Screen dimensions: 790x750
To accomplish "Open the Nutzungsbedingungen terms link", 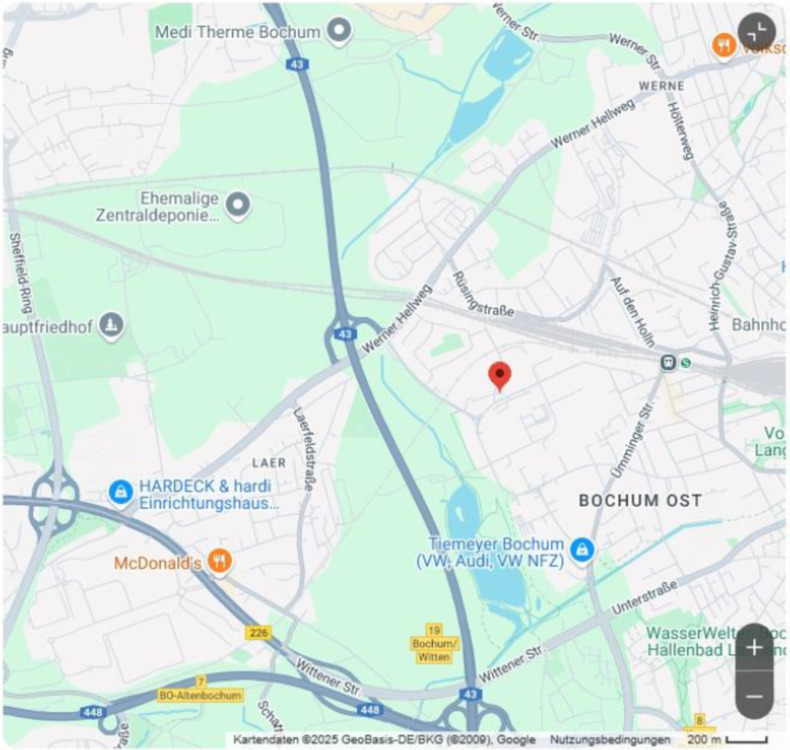I will pos(610,739).
